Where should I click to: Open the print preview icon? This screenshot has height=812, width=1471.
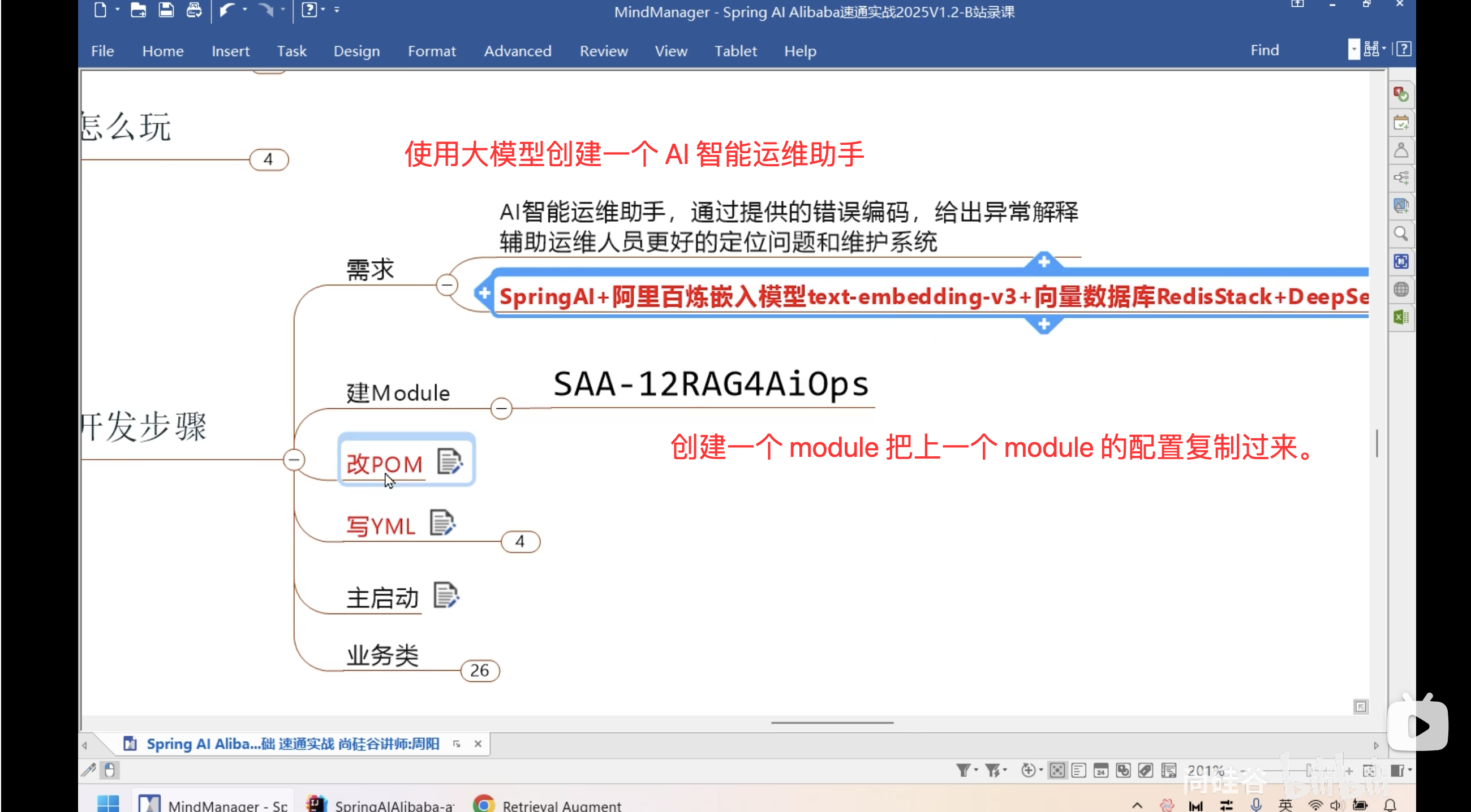[x=195, y=10]
